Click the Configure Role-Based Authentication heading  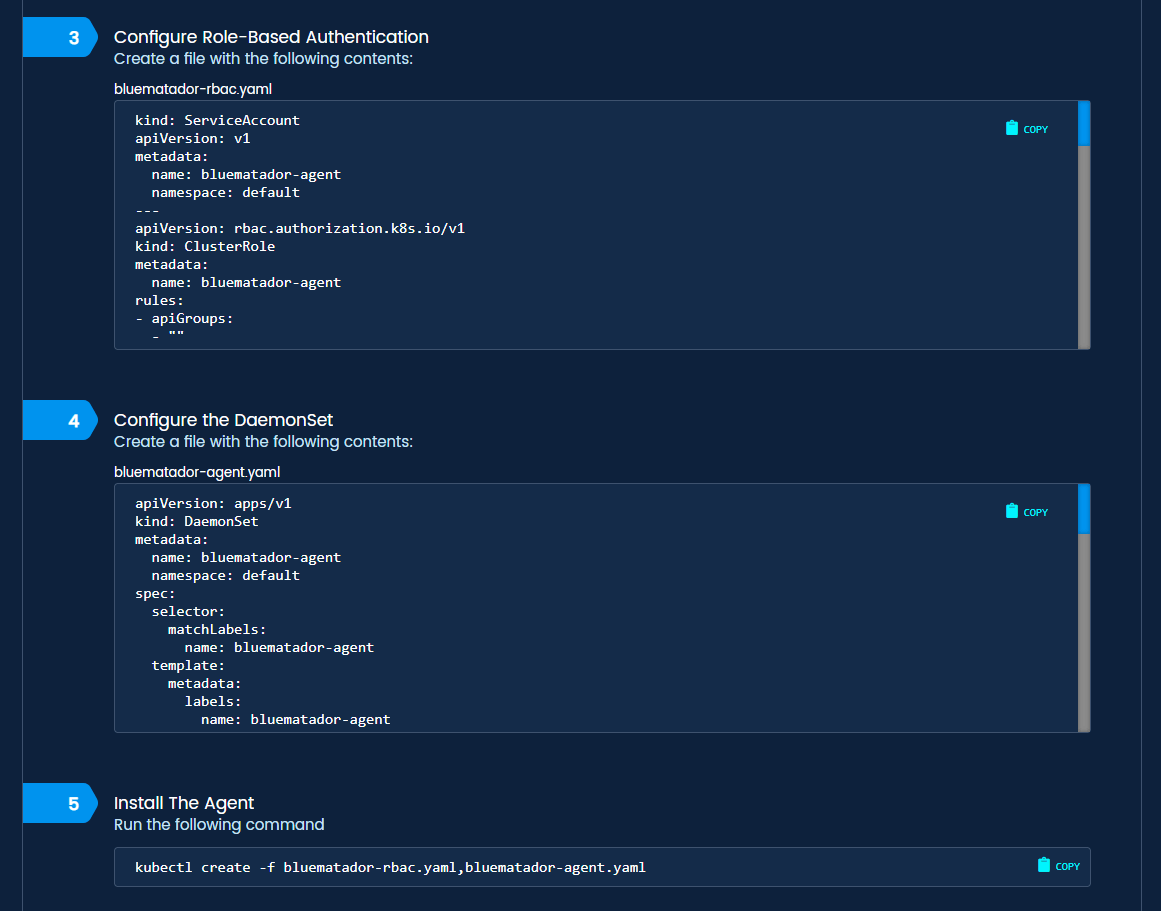tap(271, 37)
